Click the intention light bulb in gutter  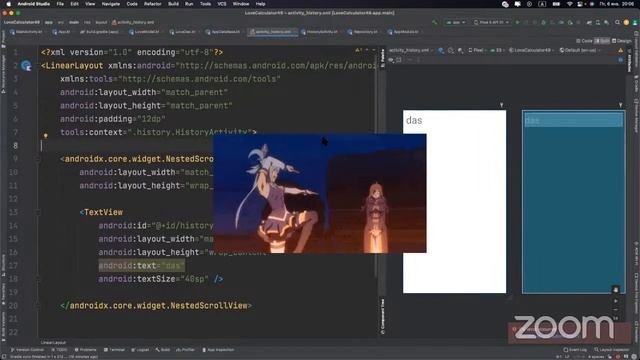pyautogui.click(x=46, y=136)
